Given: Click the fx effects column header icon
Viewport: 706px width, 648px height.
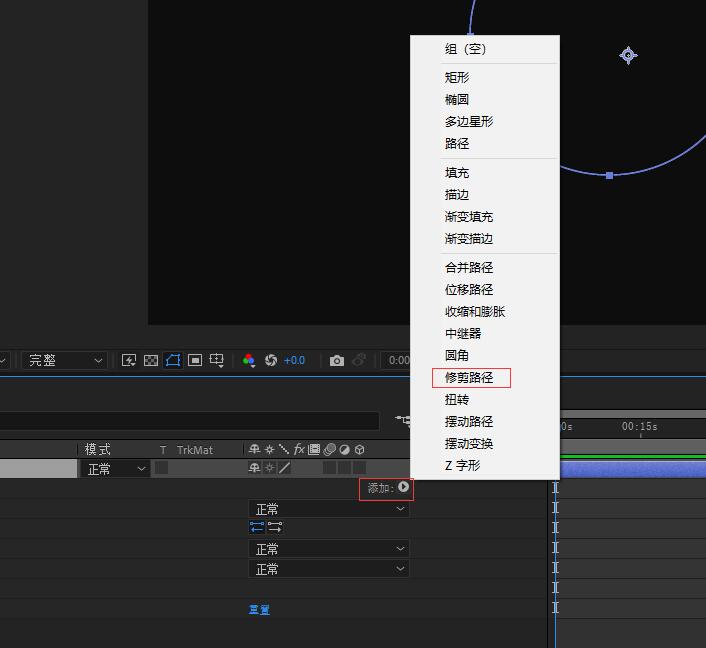Looking at the screenshot, I should point(299,449).
